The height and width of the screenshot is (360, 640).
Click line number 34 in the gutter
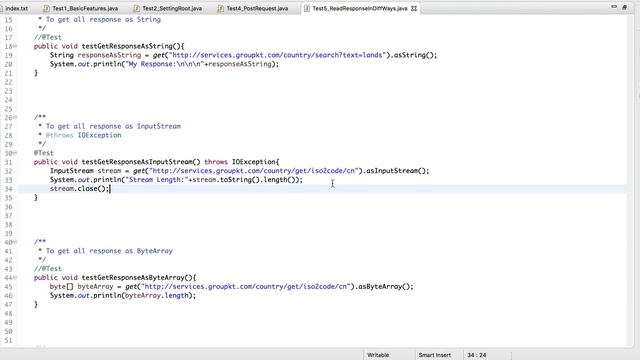pyautogui.click(x=9, y=189)
